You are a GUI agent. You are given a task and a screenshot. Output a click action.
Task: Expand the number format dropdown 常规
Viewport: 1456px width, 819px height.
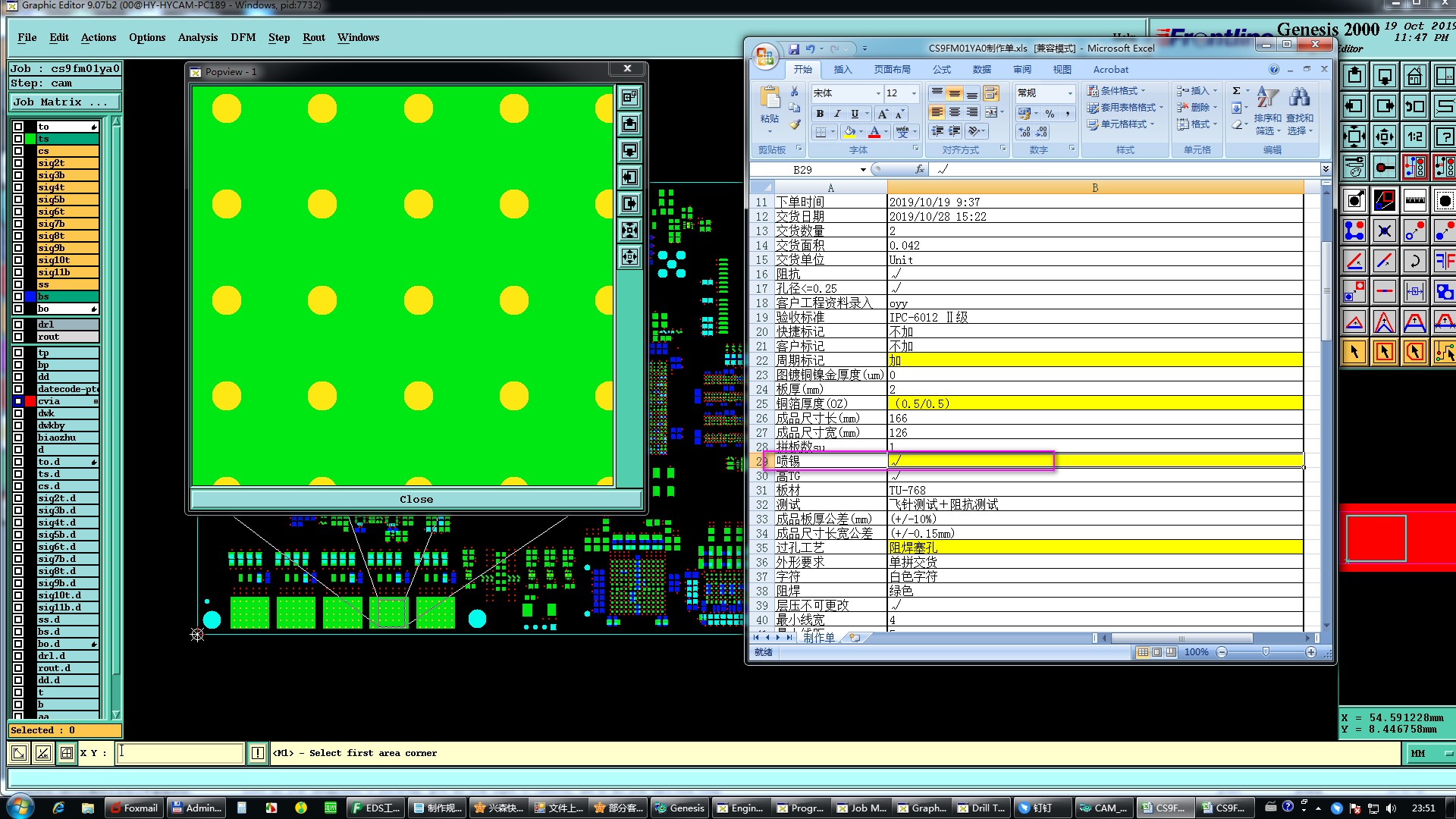click(x=1070, y=93)
